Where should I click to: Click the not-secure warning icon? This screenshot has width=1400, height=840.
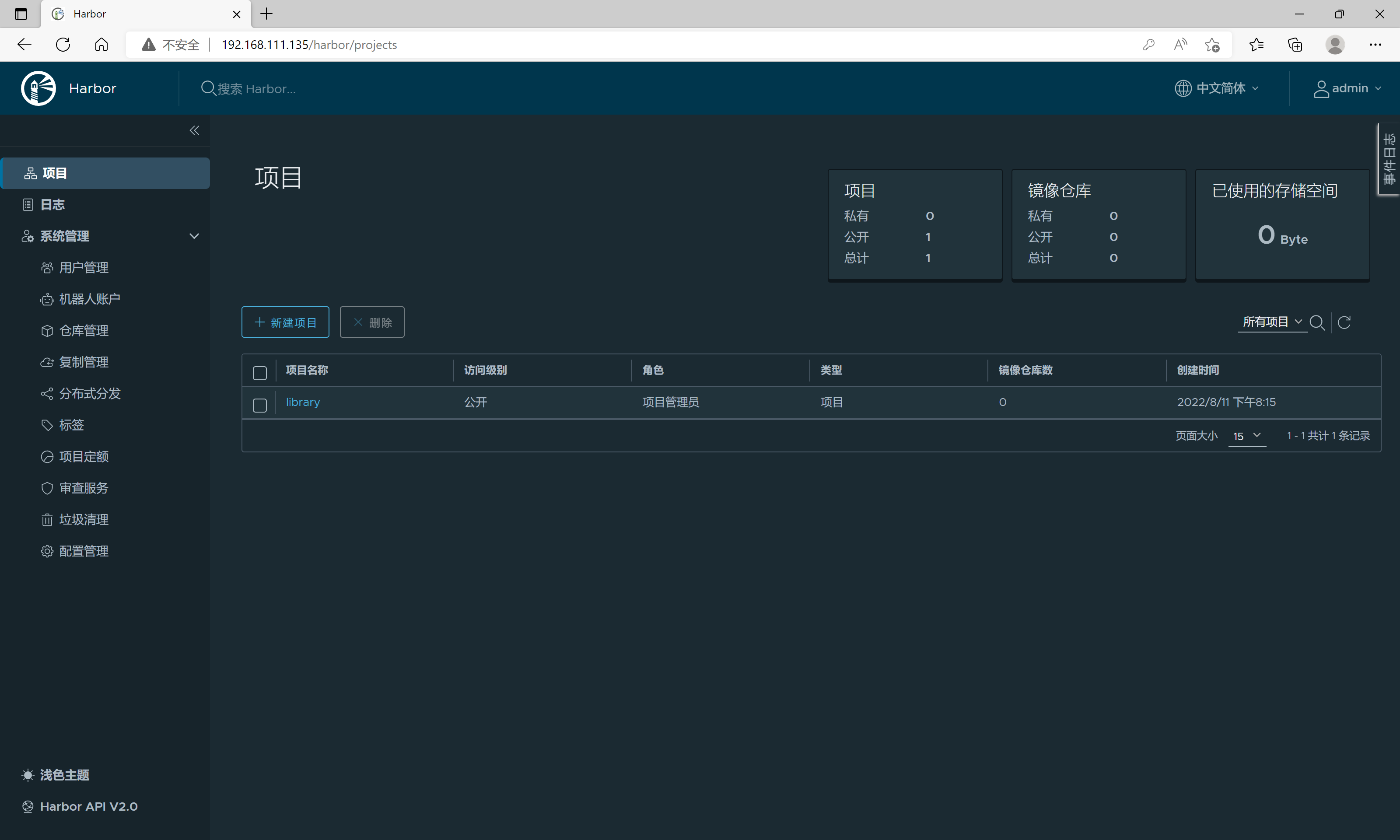pyautogui.click(x=148, y=45)
